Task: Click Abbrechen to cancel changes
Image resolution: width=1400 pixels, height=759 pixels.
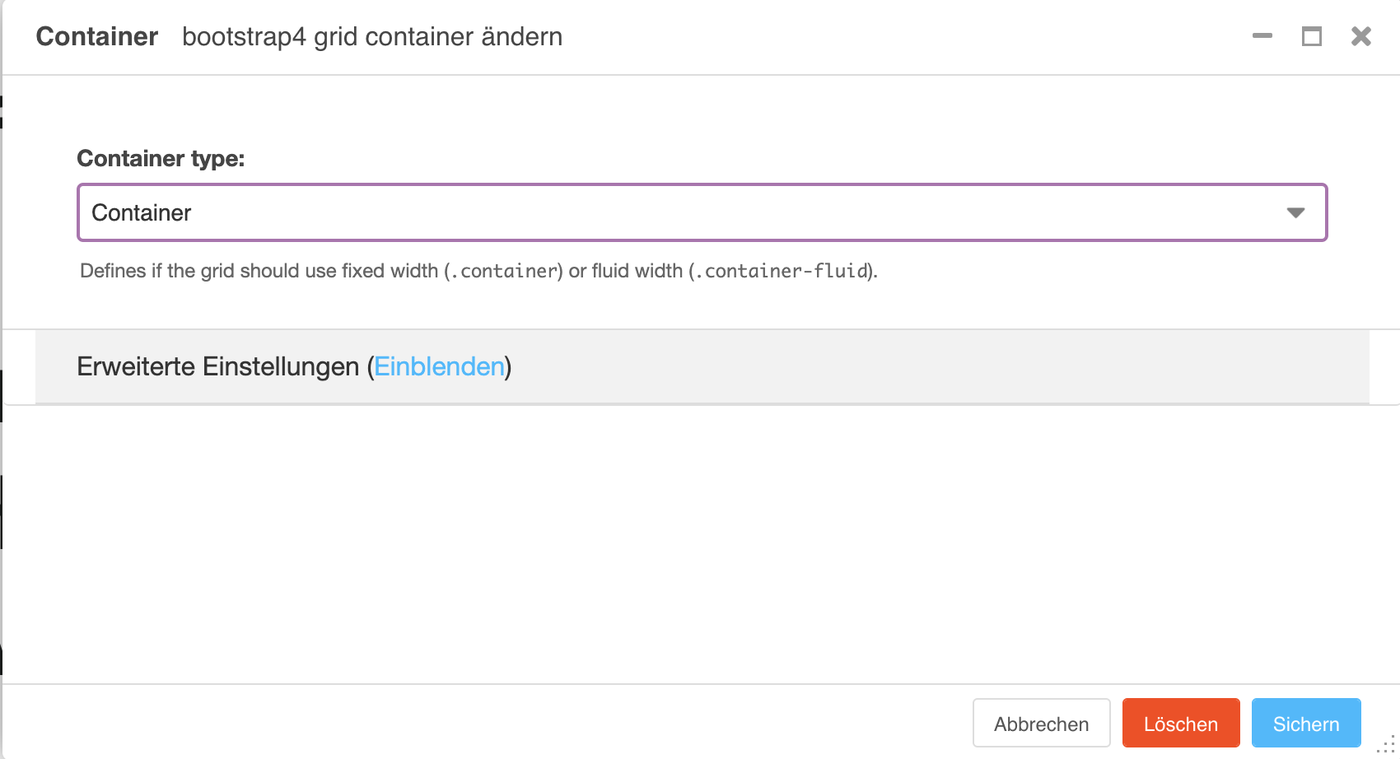Action: [1041, 723]
